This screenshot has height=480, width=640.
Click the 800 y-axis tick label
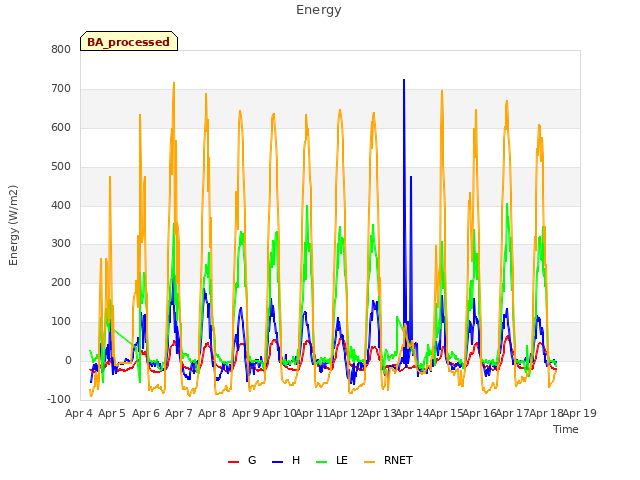(x=61, y=50)
